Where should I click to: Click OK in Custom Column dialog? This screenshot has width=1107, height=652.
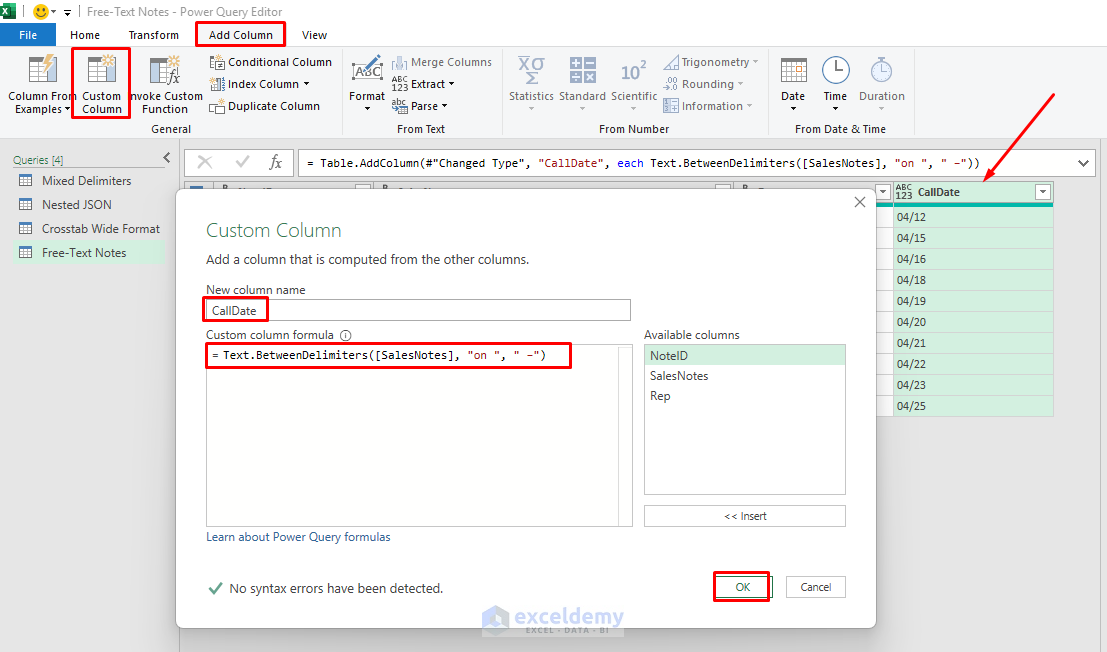[743, 587]
